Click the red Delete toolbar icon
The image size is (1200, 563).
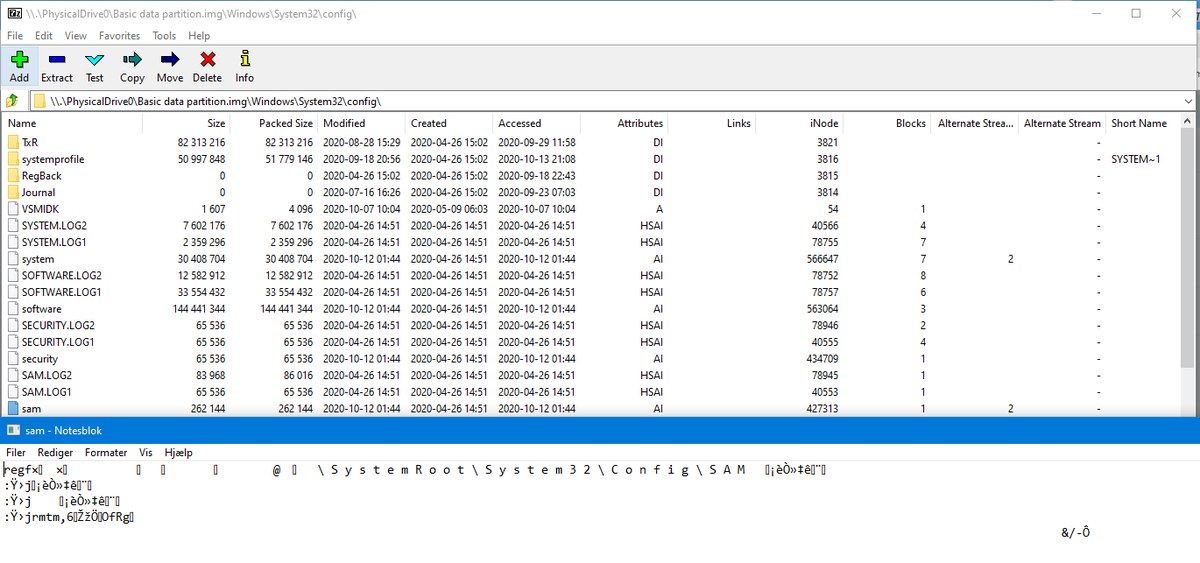click(207, 60)
